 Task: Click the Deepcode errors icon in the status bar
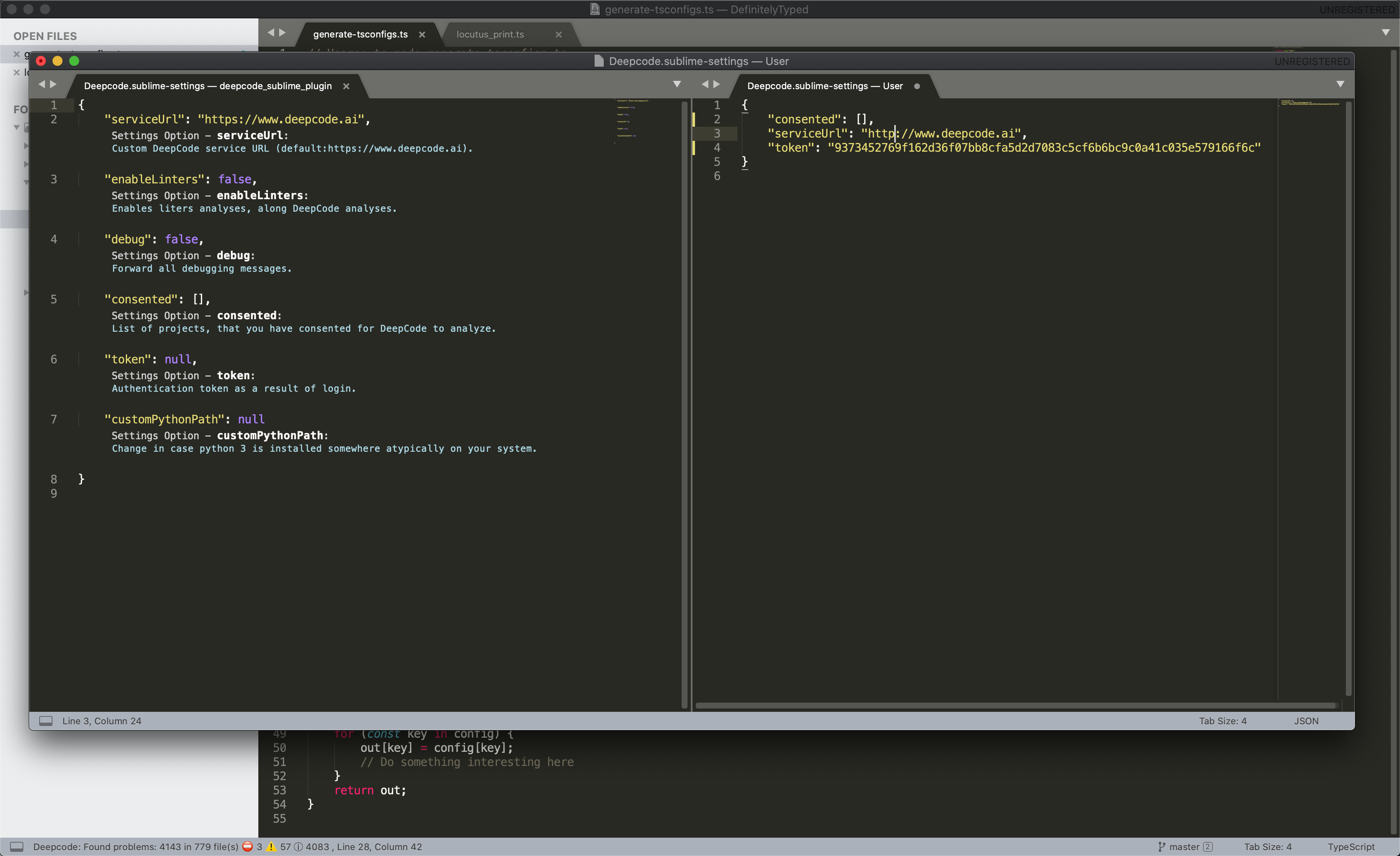[248, 846]
